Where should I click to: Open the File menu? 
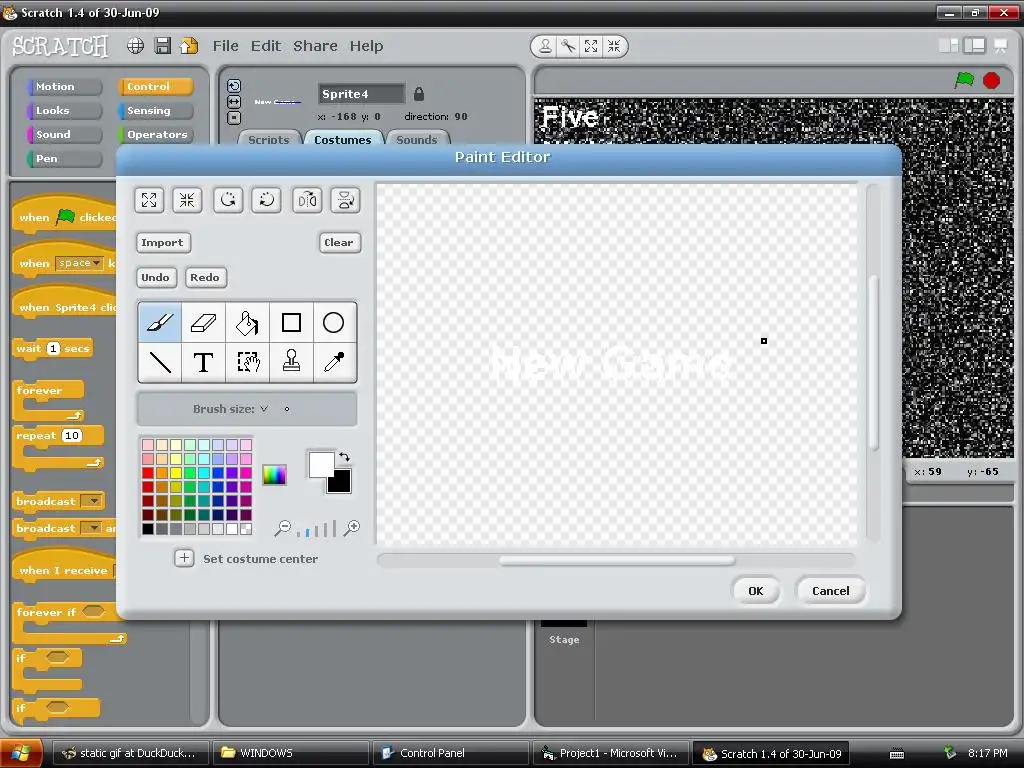pyautogui.click(x=225, y=46)
